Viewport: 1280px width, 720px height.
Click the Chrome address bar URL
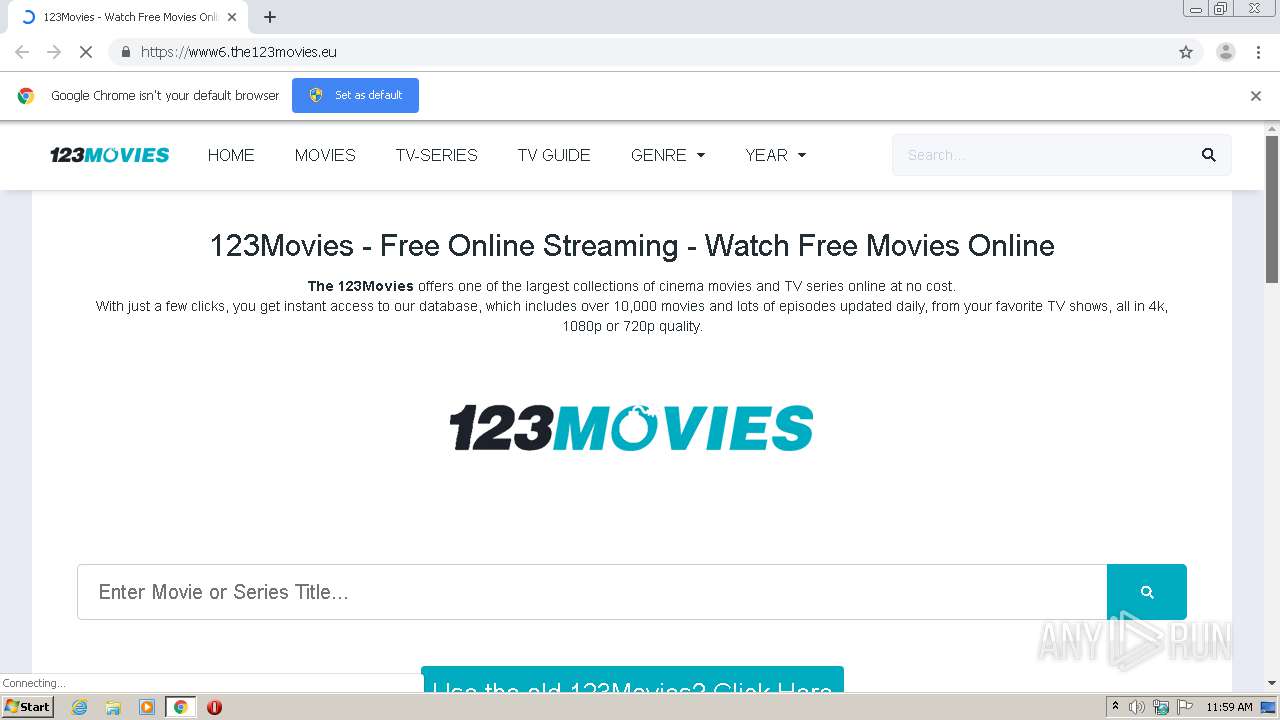pyautogui.click(x=239, y=52)
